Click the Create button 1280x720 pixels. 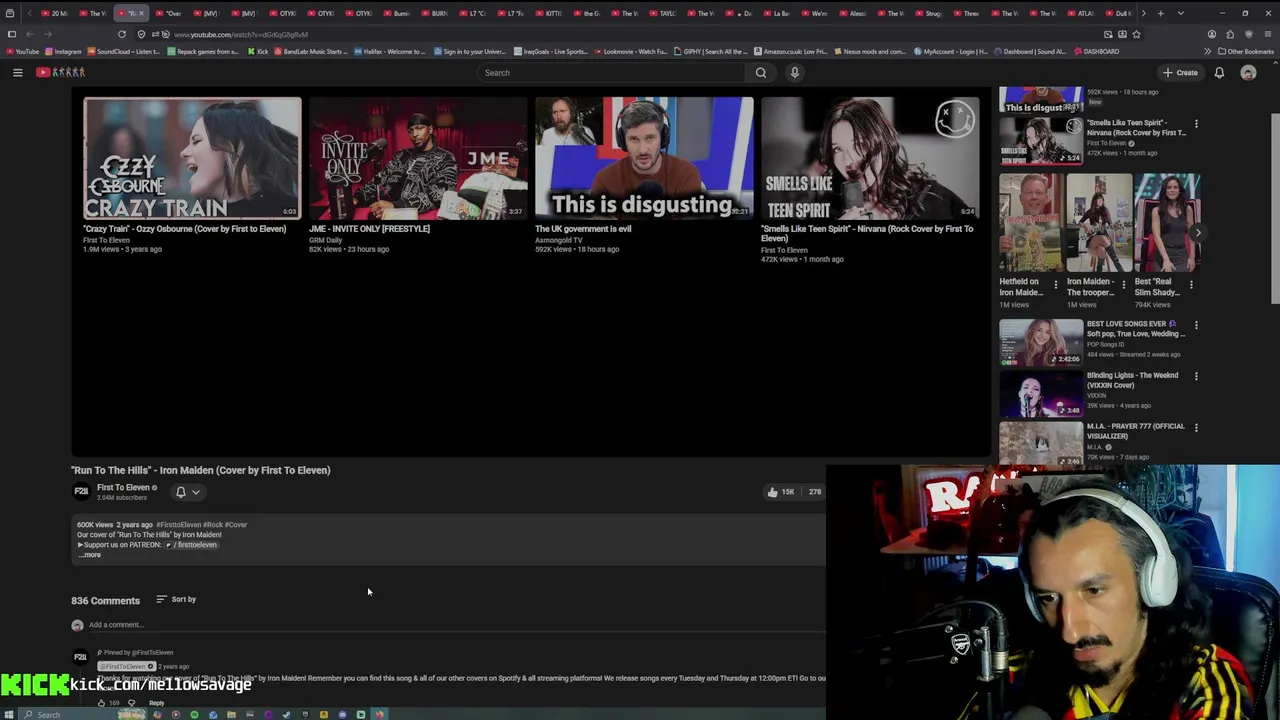coord(1180,72)
